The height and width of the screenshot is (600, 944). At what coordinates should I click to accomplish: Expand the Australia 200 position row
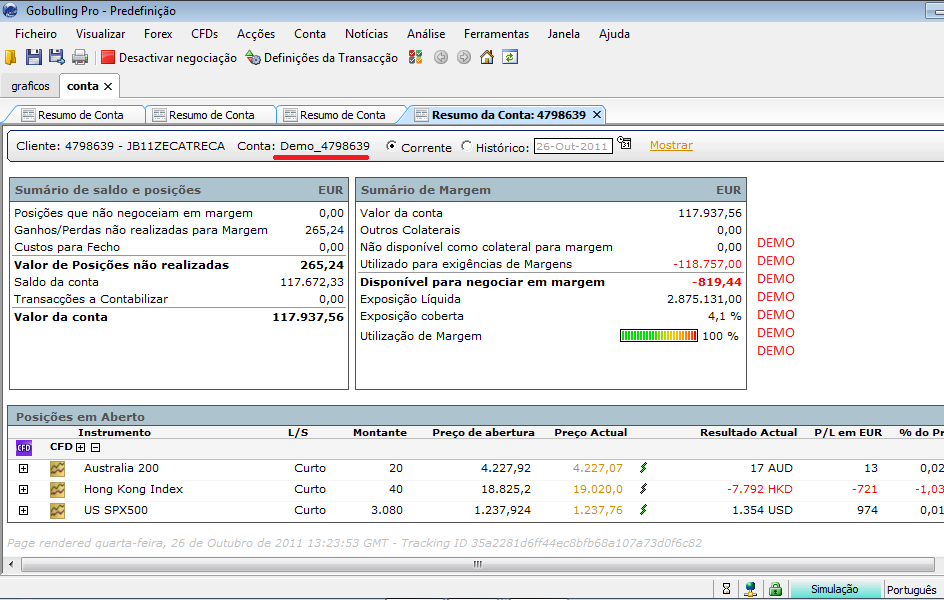(23, 468)
